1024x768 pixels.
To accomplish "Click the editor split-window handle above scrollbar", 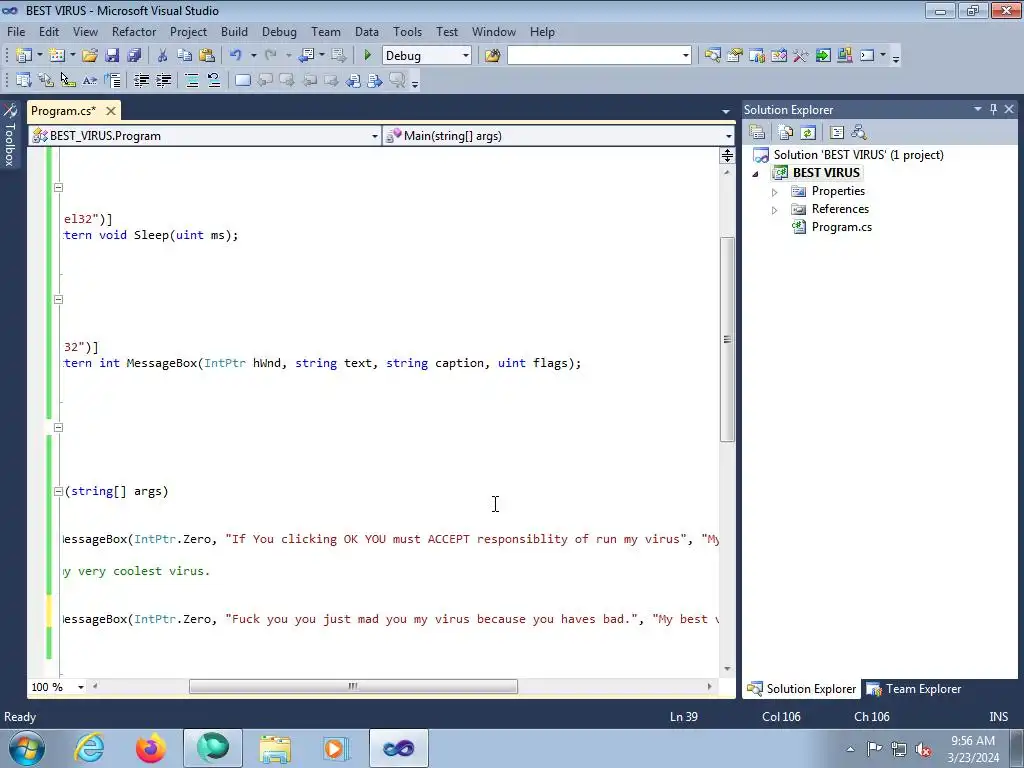I will click(x=727, y=155).
